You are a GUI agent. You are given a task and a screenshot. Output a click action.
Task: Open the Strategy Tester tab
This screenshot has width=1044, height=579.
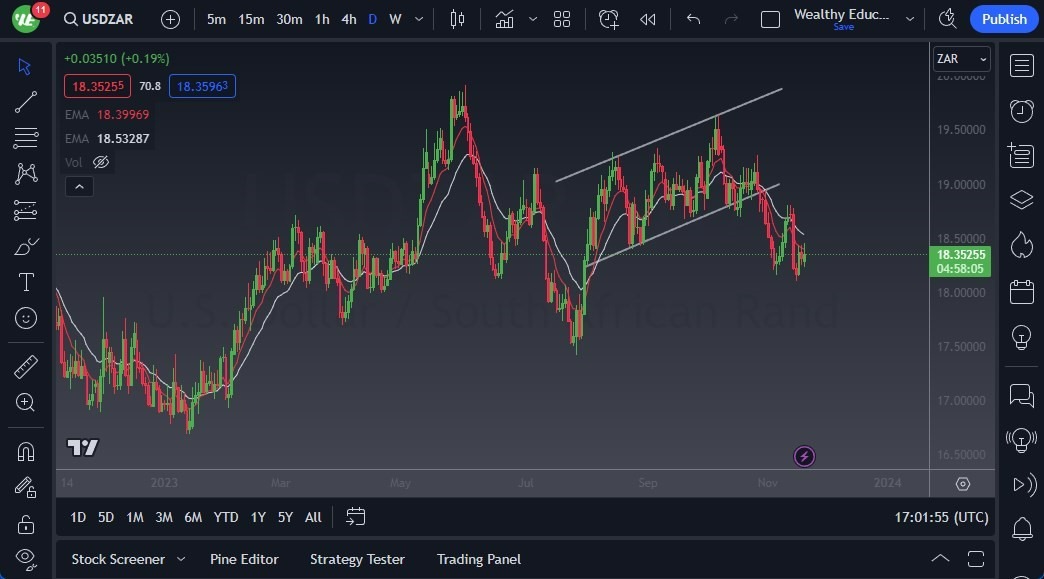pos(357,559)
